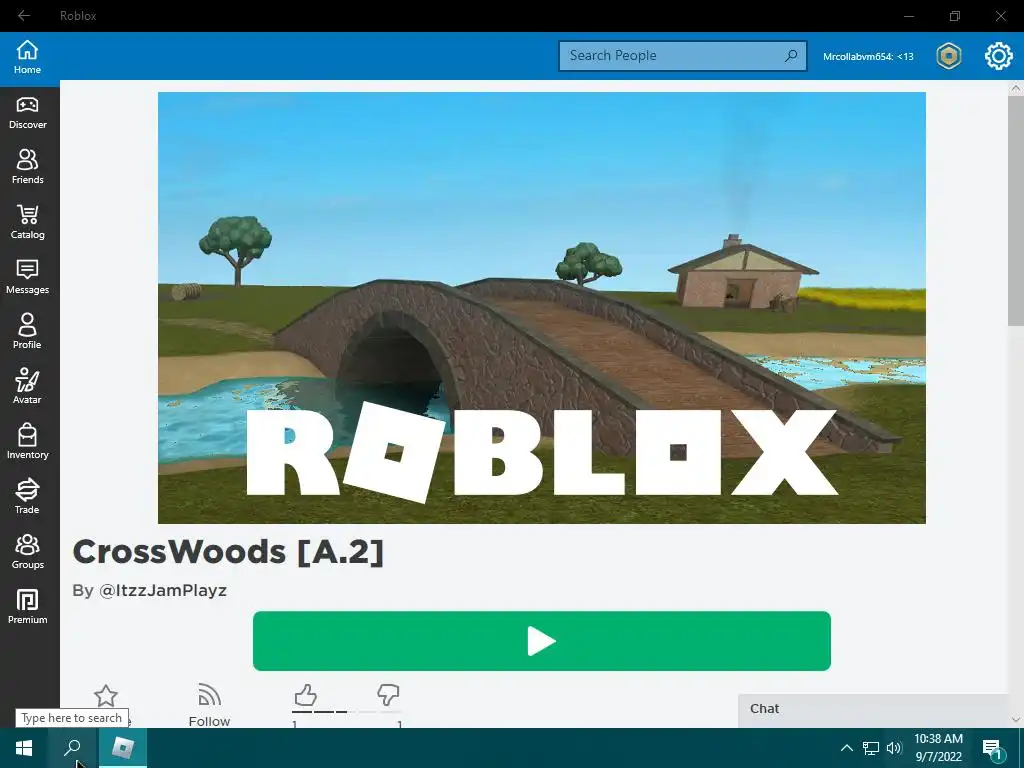The height and width of the screenshot is (768, 1024).
Task: Open the Avatar editor
Action: [x=27, y=387]
